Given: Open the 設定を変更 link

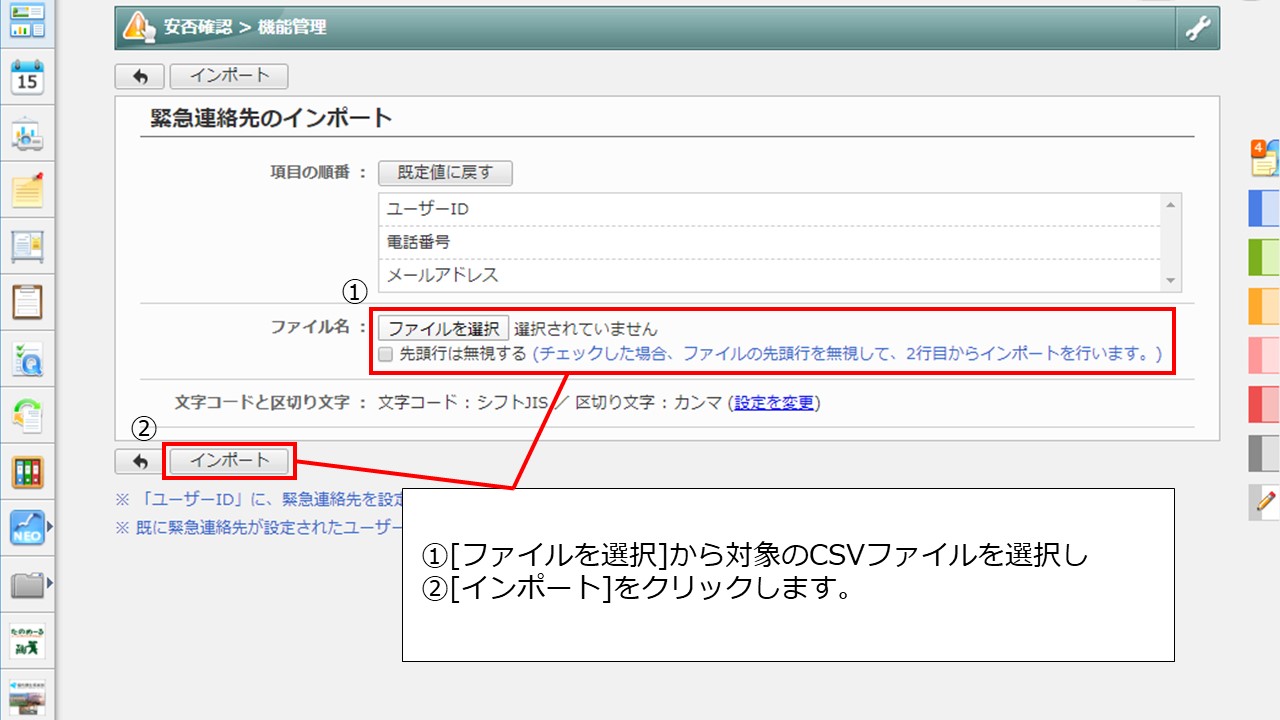Looking at the screenshot, I should [x=774, y=403].
